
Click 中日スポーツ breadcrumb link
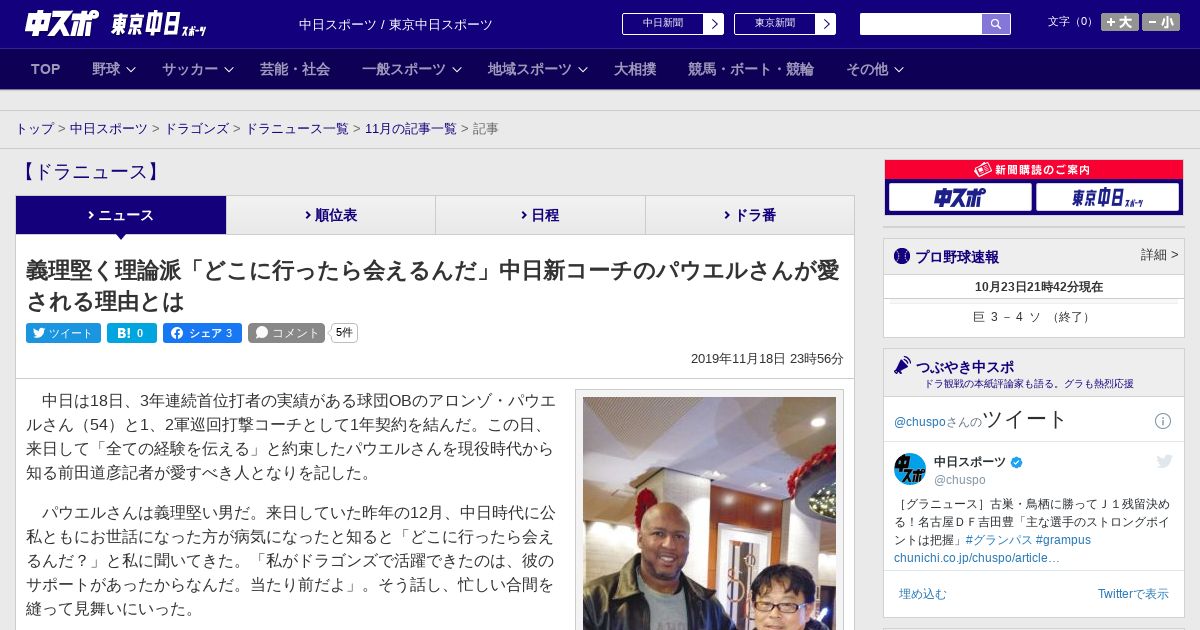tap(109, 129)
